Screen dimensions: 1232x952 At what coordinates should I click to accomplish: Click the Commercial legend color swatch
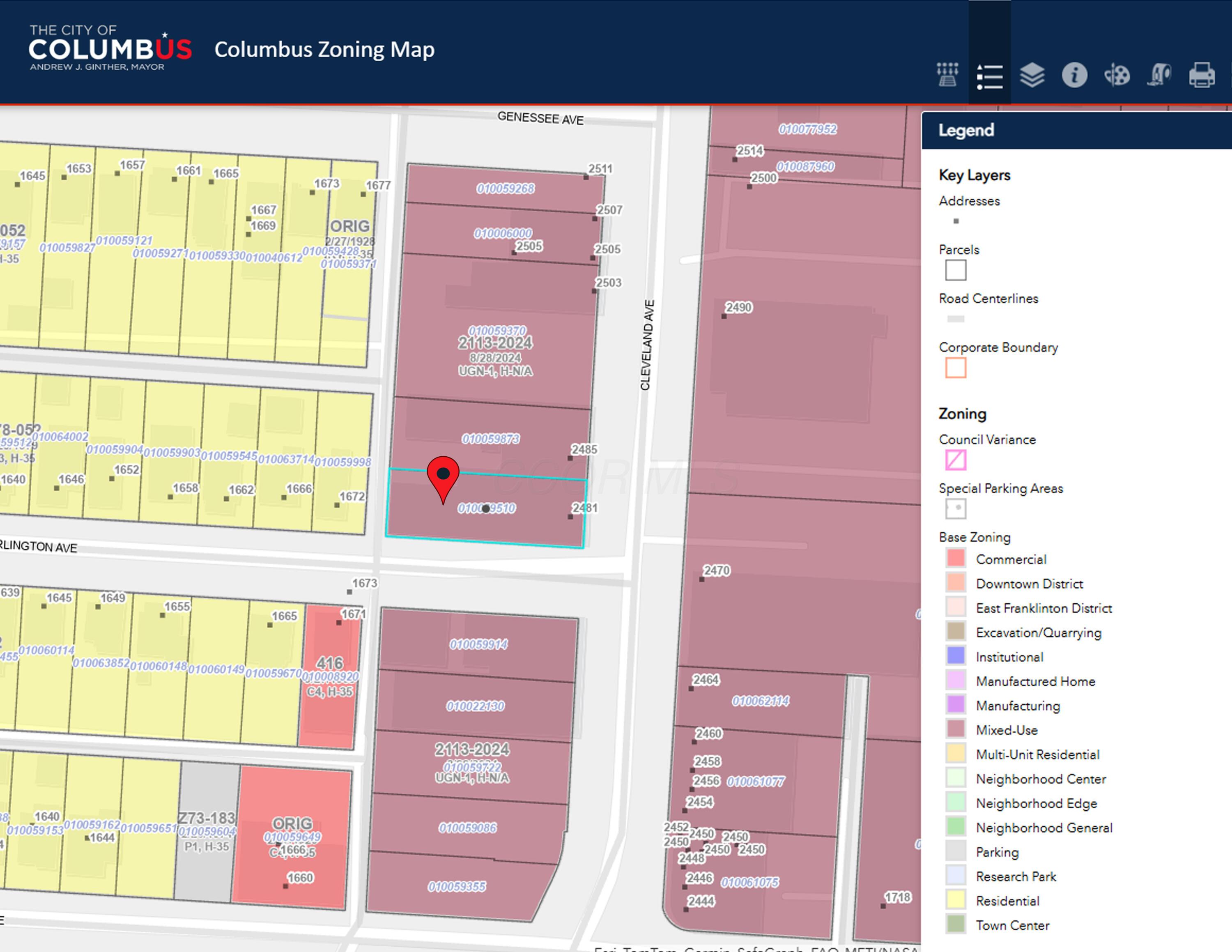[956, 558]
